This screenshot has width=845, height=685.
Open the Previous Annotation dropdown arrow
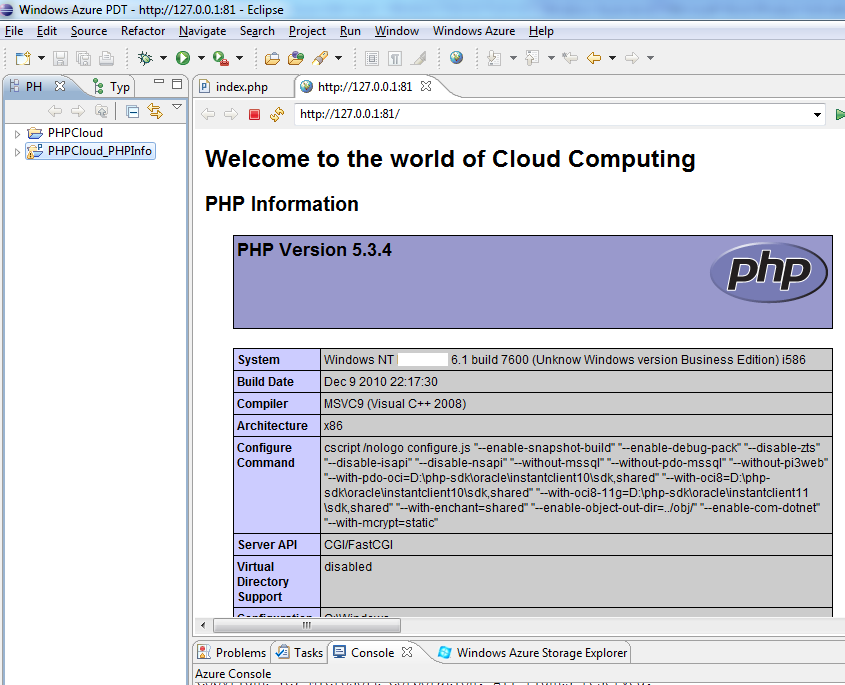[x=551, y=58]
